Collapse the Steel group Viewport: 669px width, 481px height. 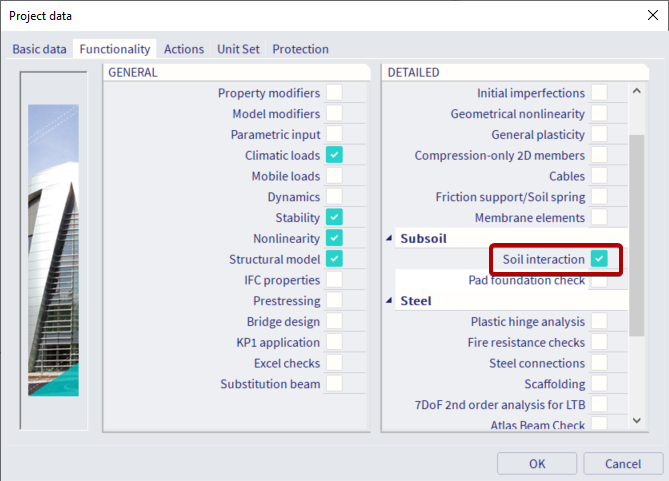click(x=389, y=300)
